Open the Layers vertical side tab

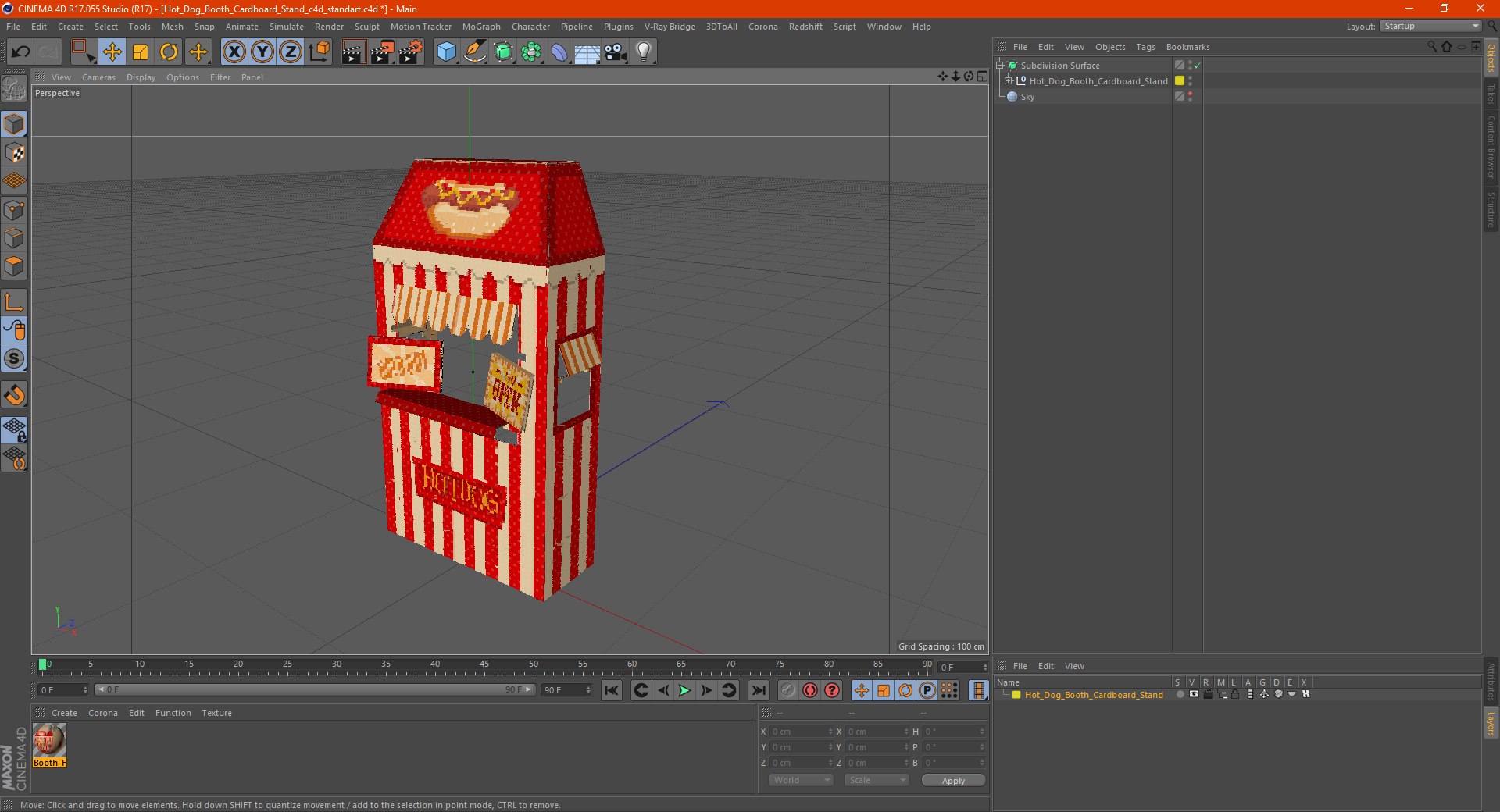[1491, 723]
